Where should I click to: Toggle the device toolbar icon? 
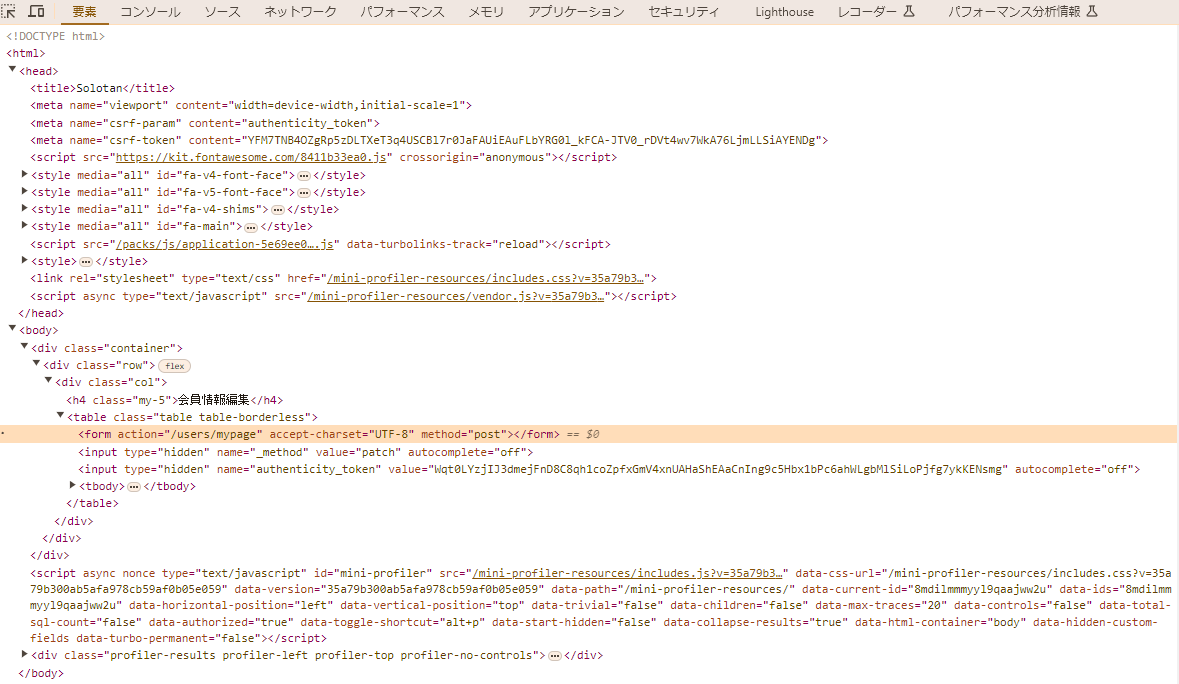[x=36, y=11]
